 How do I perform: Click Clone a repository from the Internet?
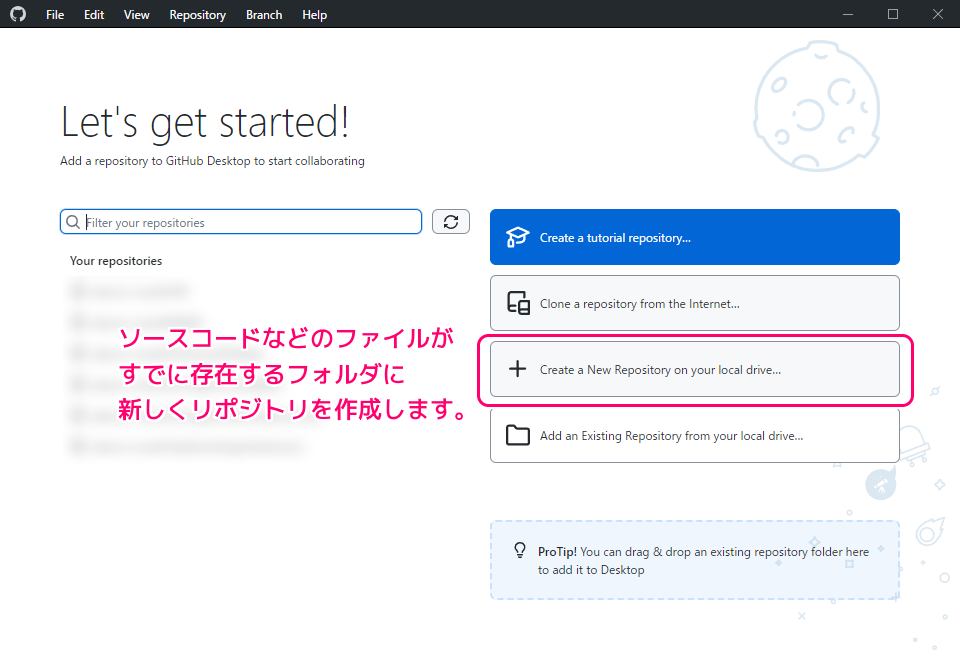(x=694, y=303)
